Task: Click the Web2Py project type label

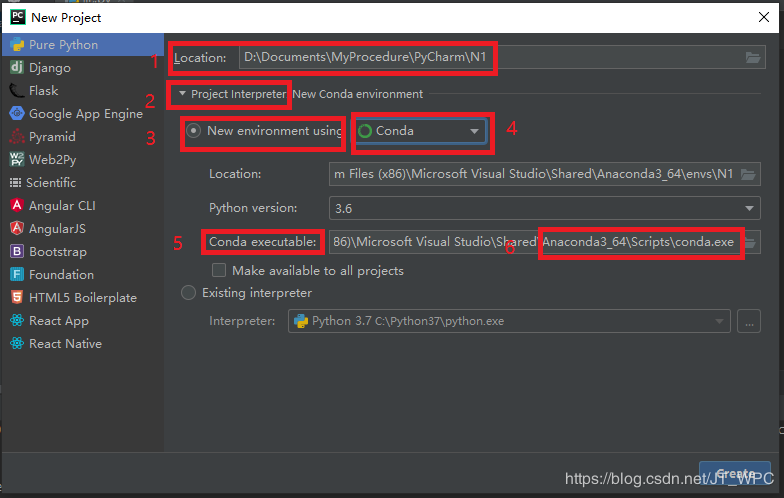Action: coord(53,160)
